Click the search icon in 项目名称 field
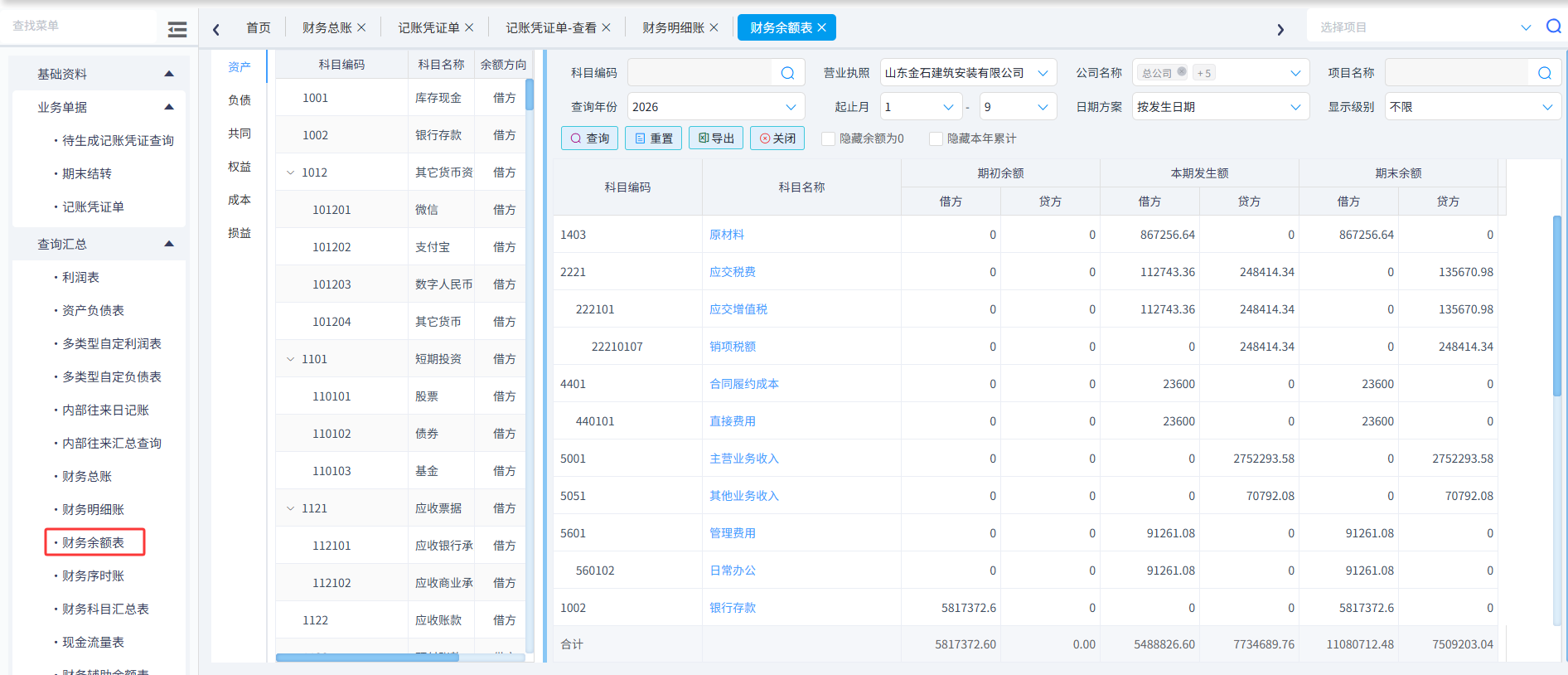The image size is (1568, 675). (x=1545, y=73)
